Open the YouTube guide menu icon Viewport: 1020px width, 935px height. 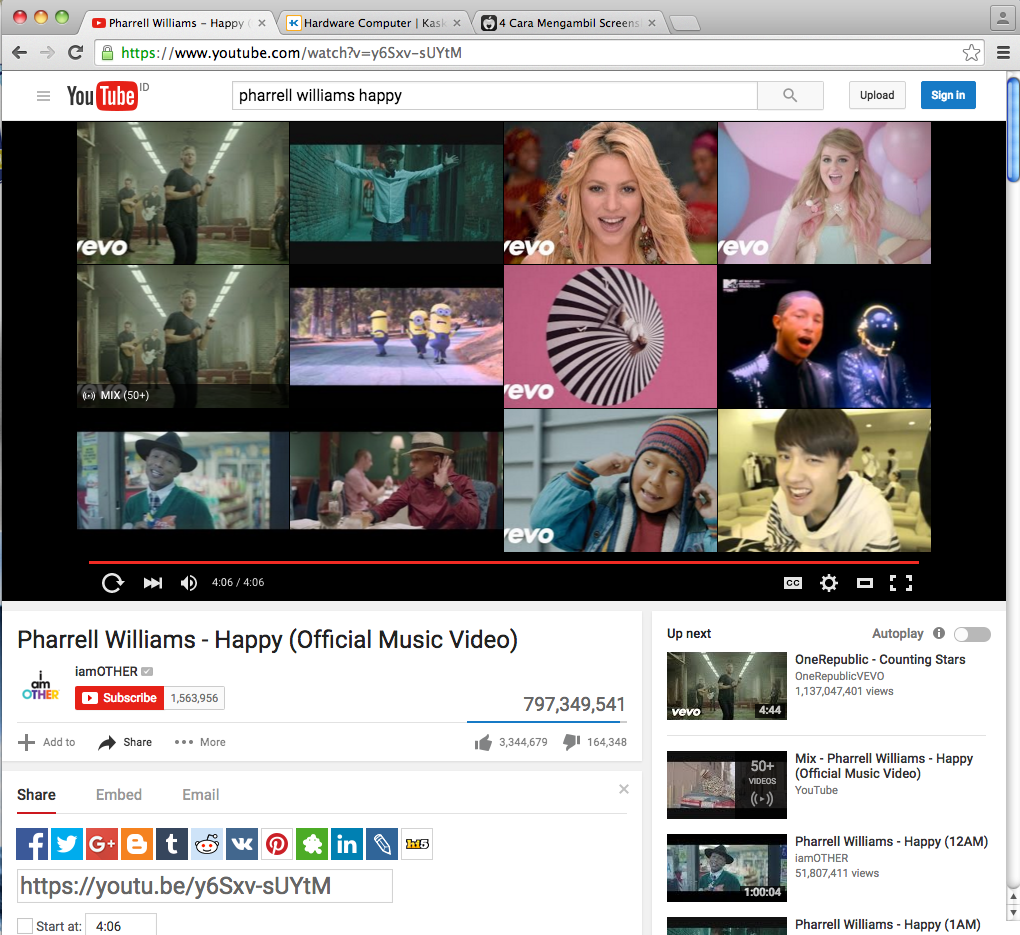click(x=44, y=96)
